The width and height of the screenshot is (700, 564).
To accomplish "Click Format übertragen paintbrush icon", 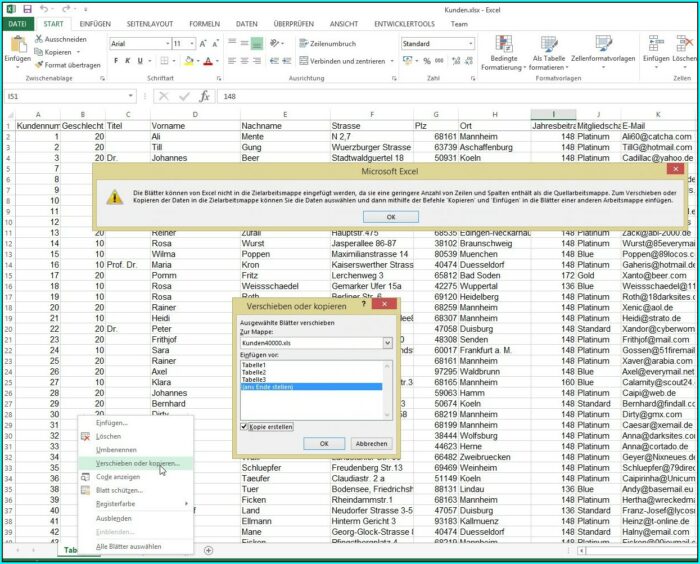I will [39, 65].
